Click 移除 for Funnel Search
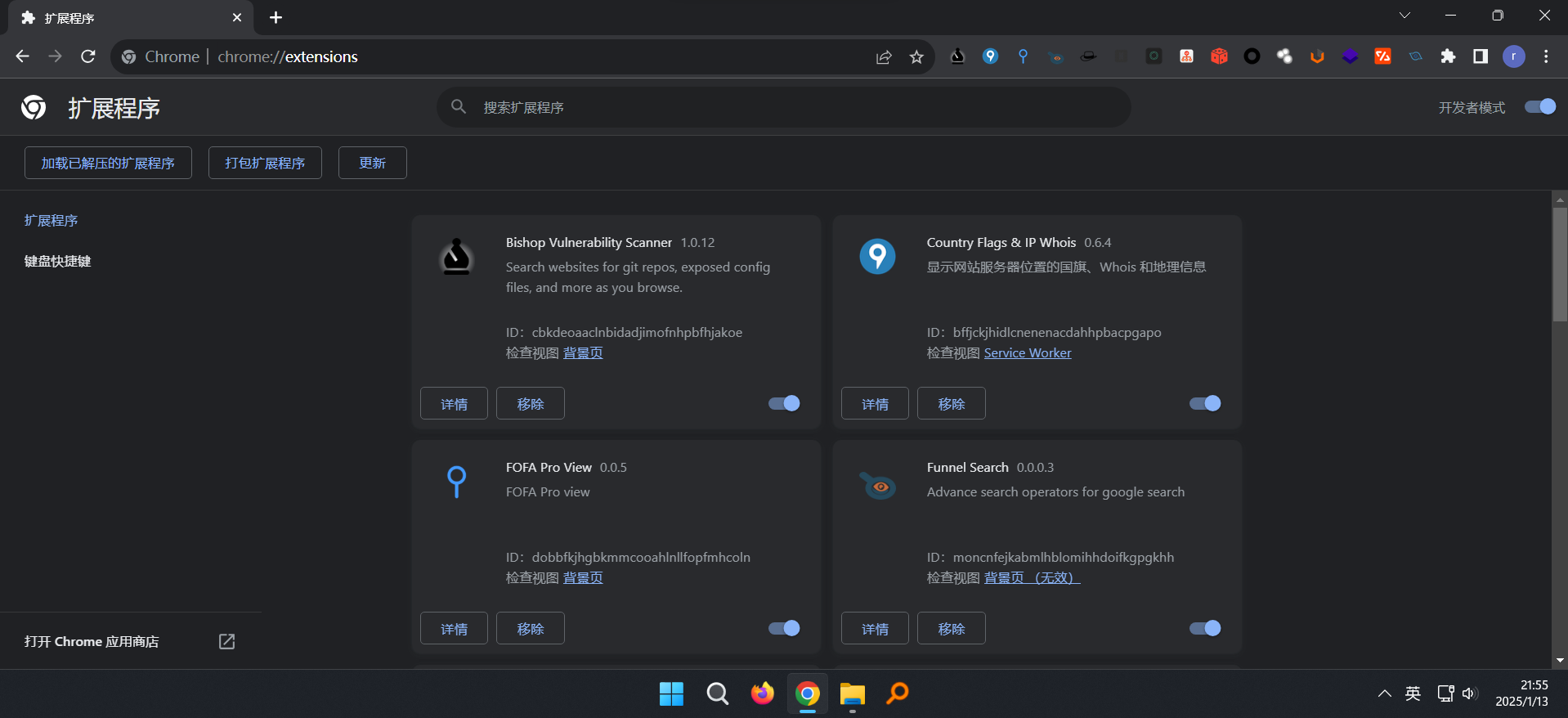 coord(952,628)
